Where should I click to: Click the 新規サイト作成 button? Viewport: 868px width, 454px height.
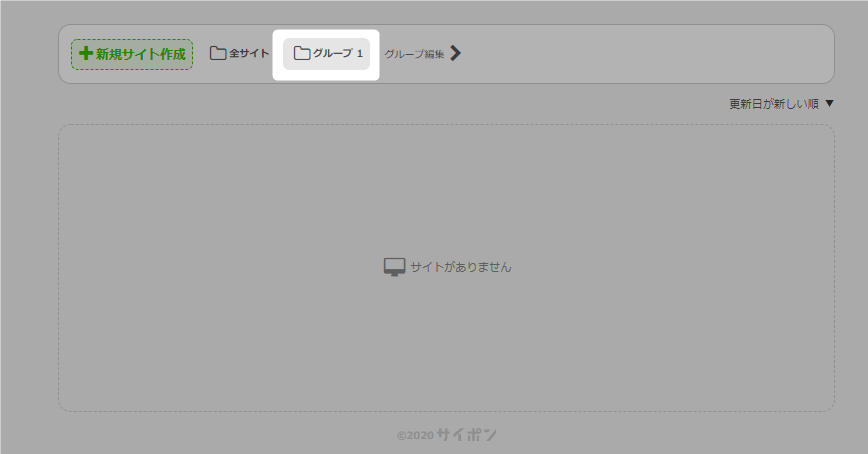click(132, 54)
